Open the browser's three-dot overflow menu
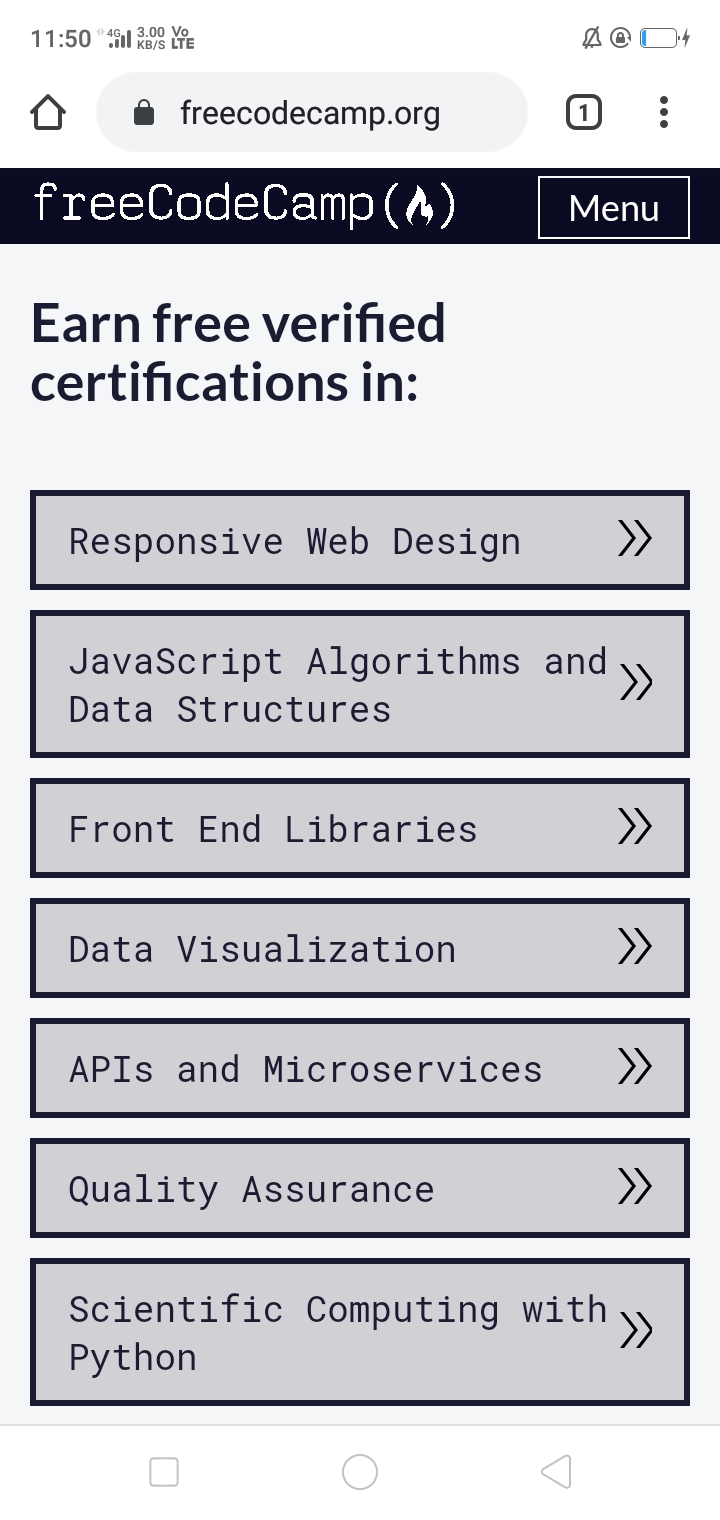Viewport: 720px width, 1520px height. [663, 112]
